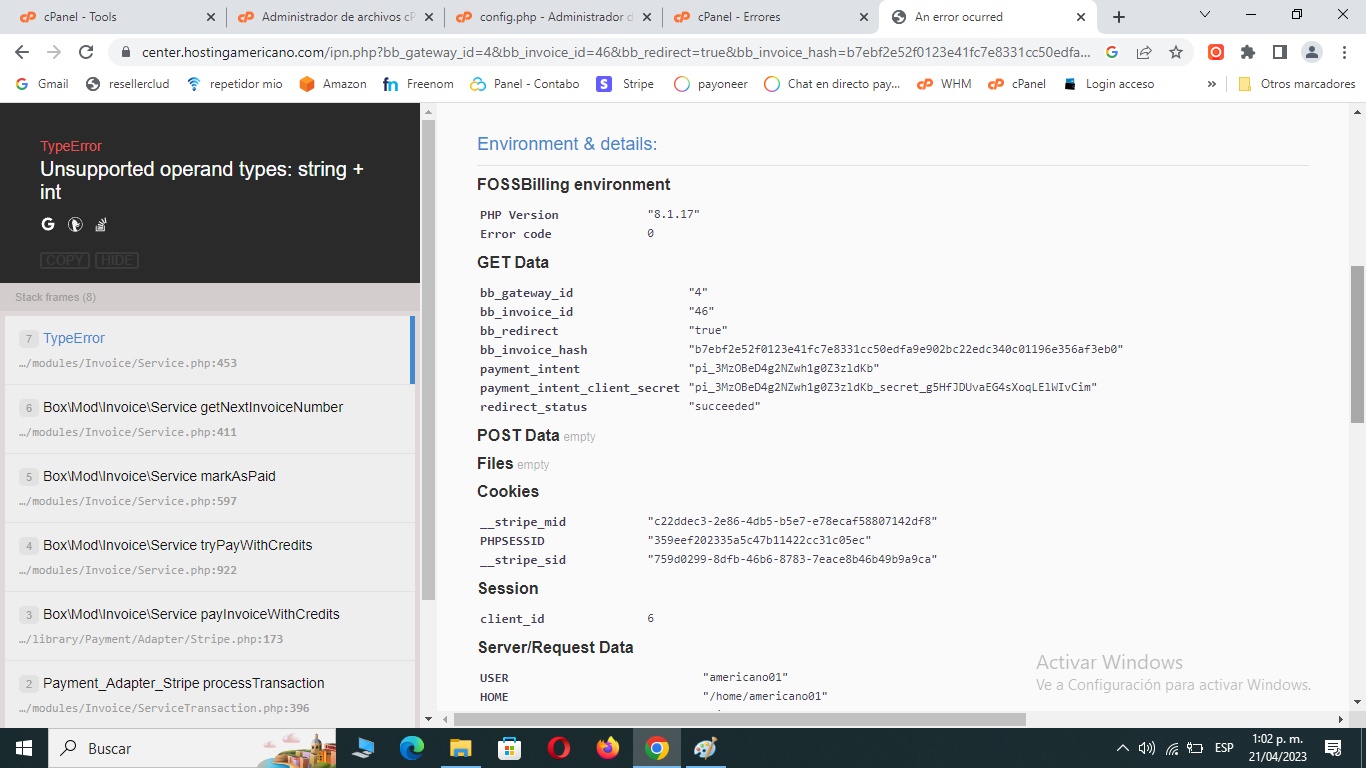Expand hidden system tray icons
Viewport: 1366px width, 768px height.
point(1123,747)
